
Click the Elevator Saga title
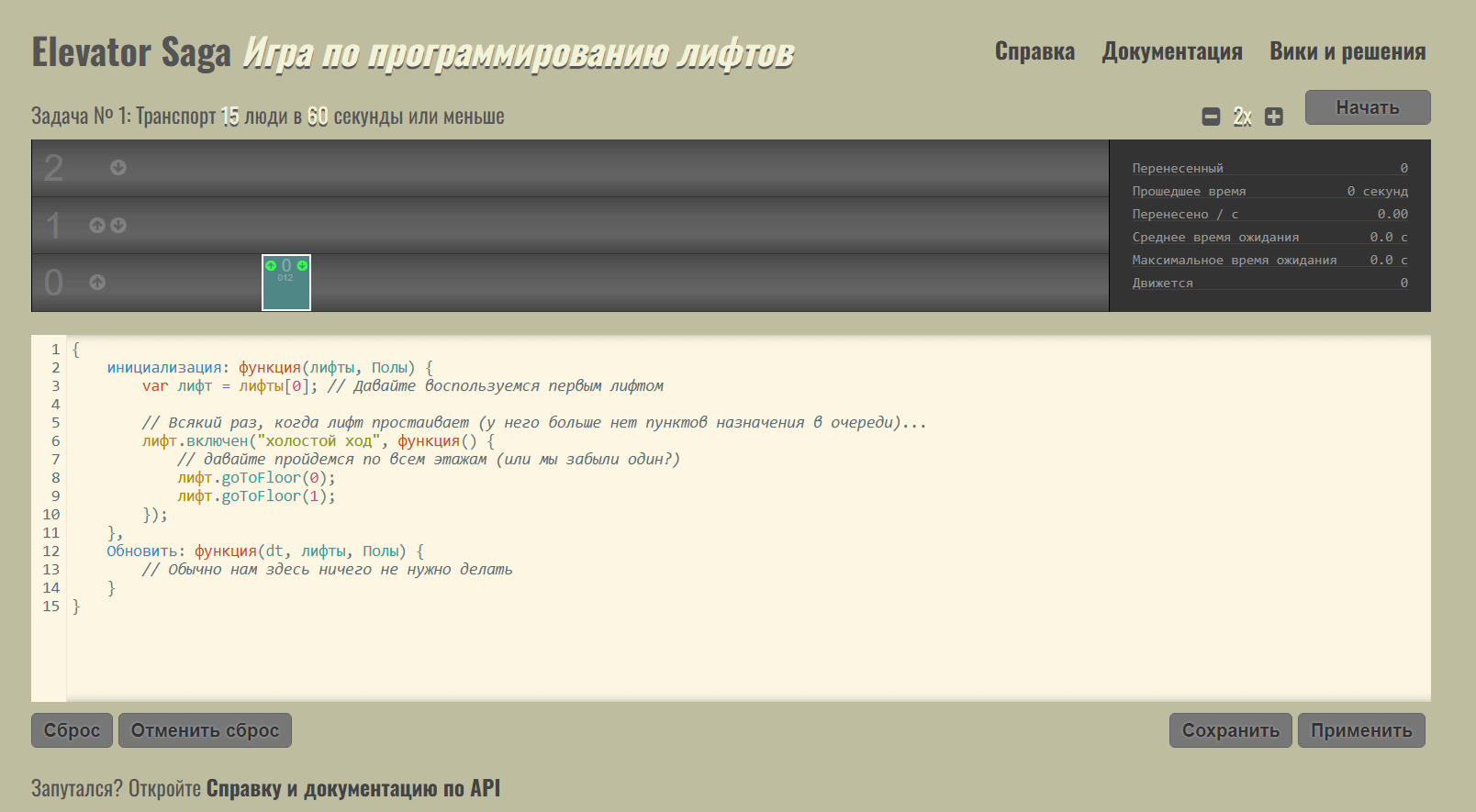pyautogui.click(x=131, y=52)
